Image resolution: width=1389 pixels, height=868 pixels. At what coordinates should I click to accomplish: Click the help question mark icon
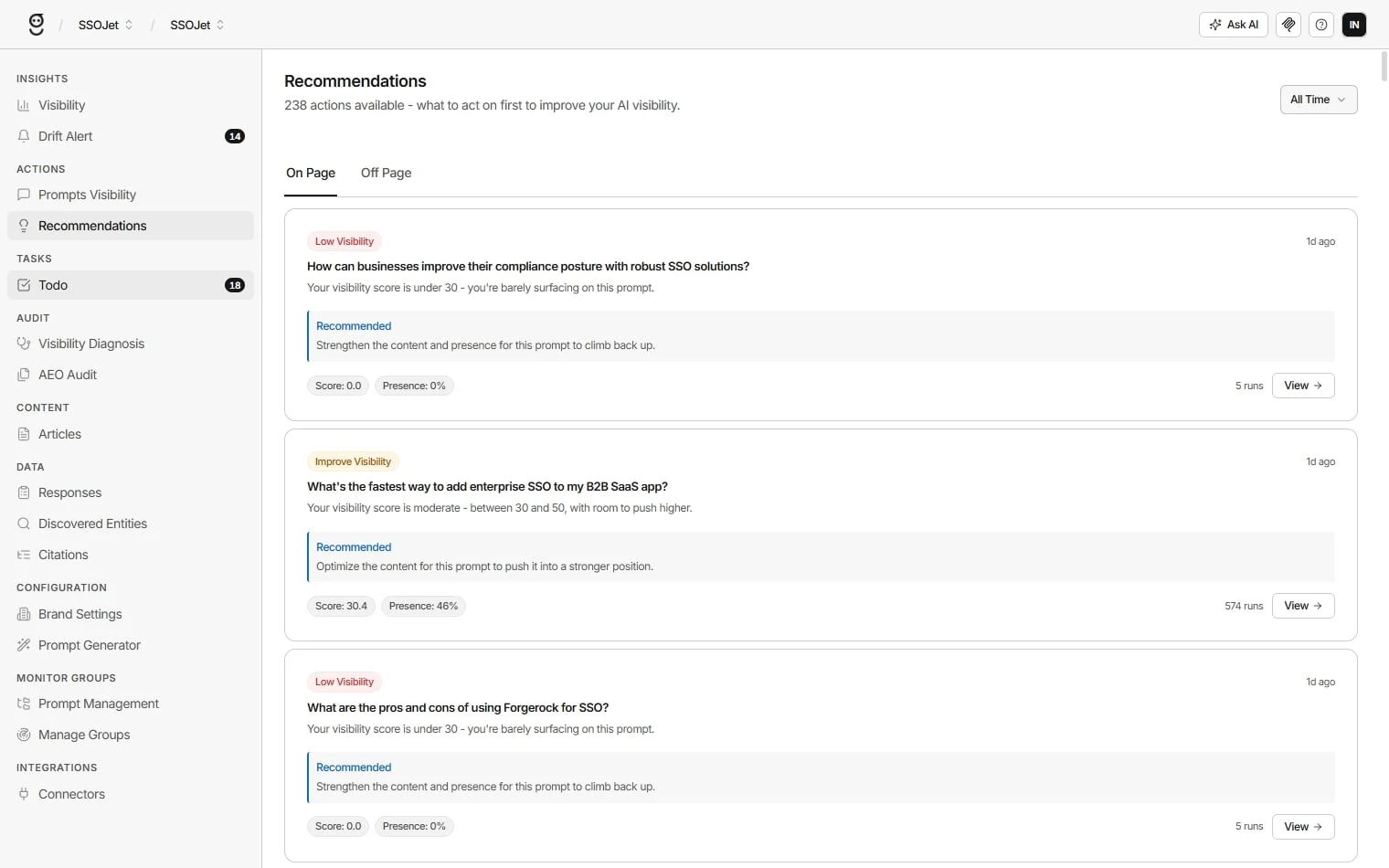pyautogui.click(x=1321, y=25)
